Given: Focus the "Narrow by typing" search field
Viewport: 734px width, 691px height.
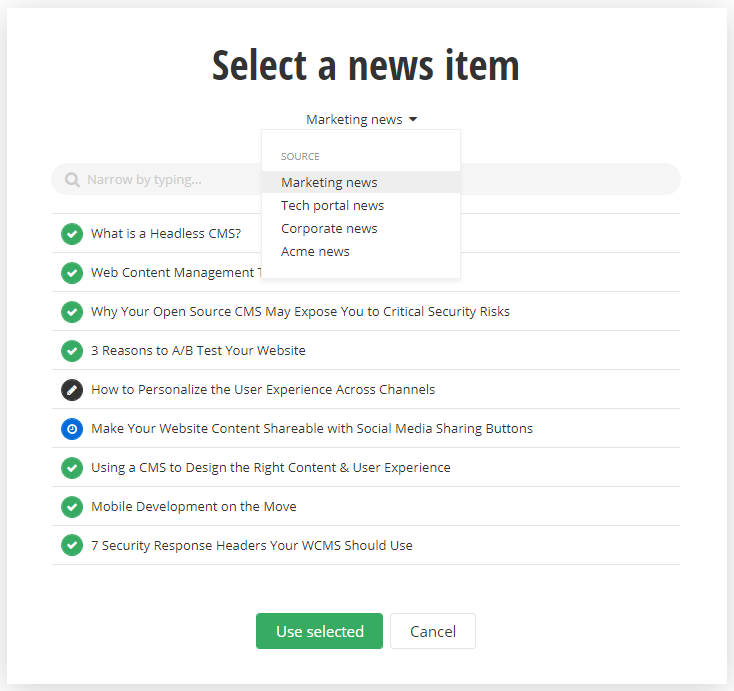Looking at the screenshot, I should pyautogui.click(x=160, y=180).
